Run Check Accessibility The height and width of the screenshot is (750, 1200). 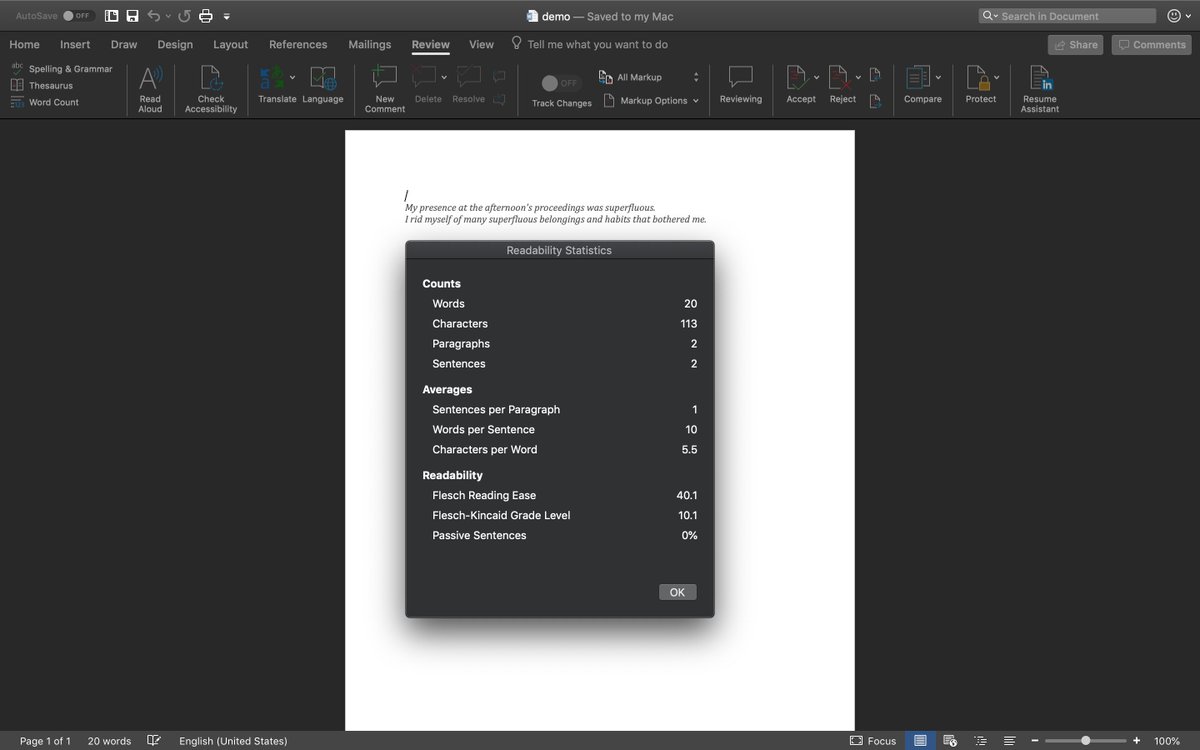click(211, 88)
